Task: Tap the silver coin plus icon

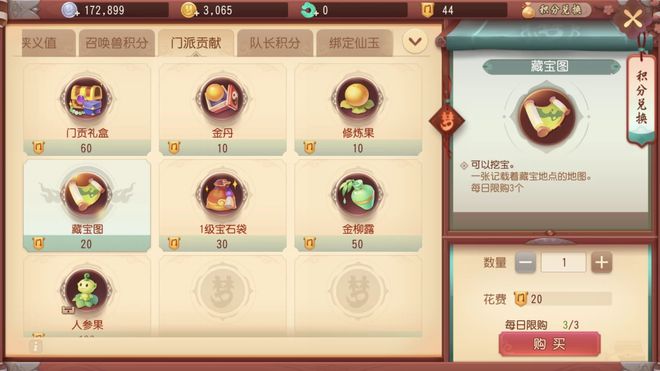Action: click(70, 10)
